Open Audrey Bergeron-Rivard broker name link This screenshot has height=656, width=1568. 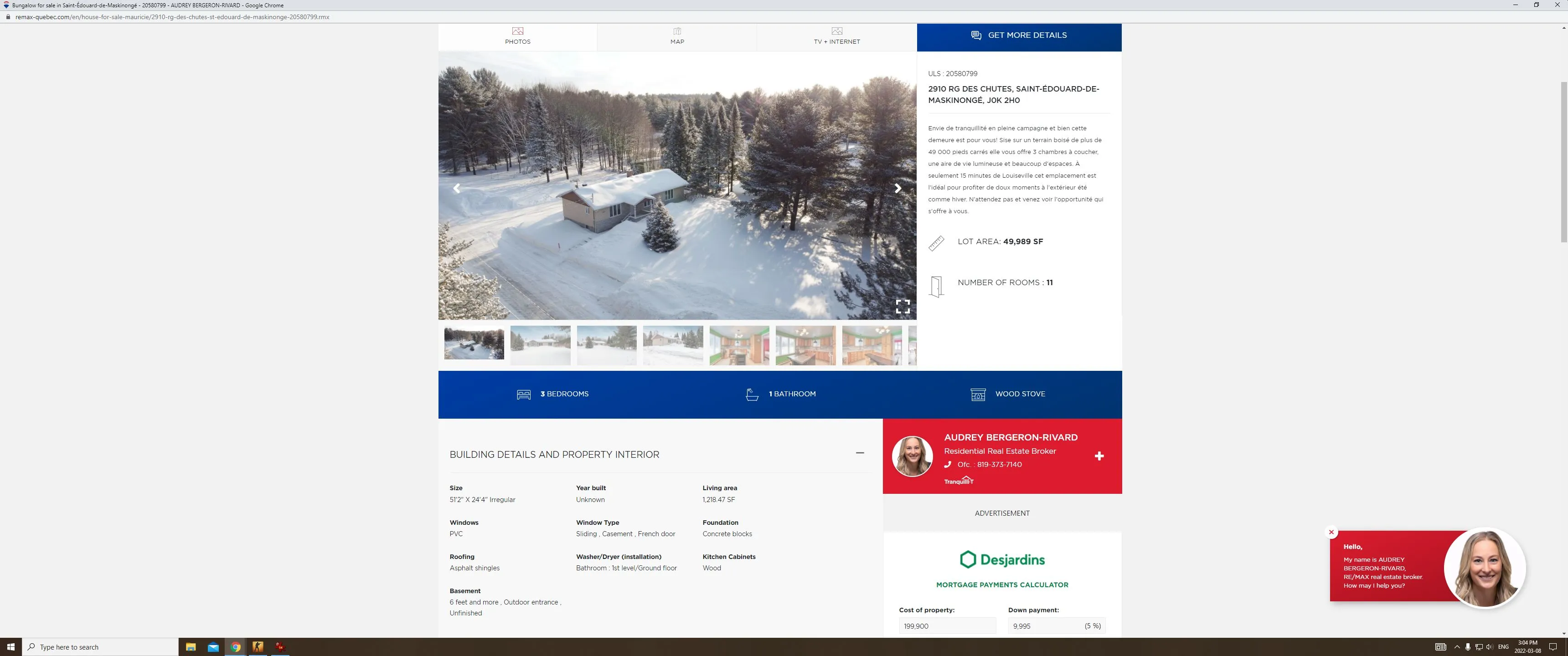pyautogui.click(x=1011, y=437)
